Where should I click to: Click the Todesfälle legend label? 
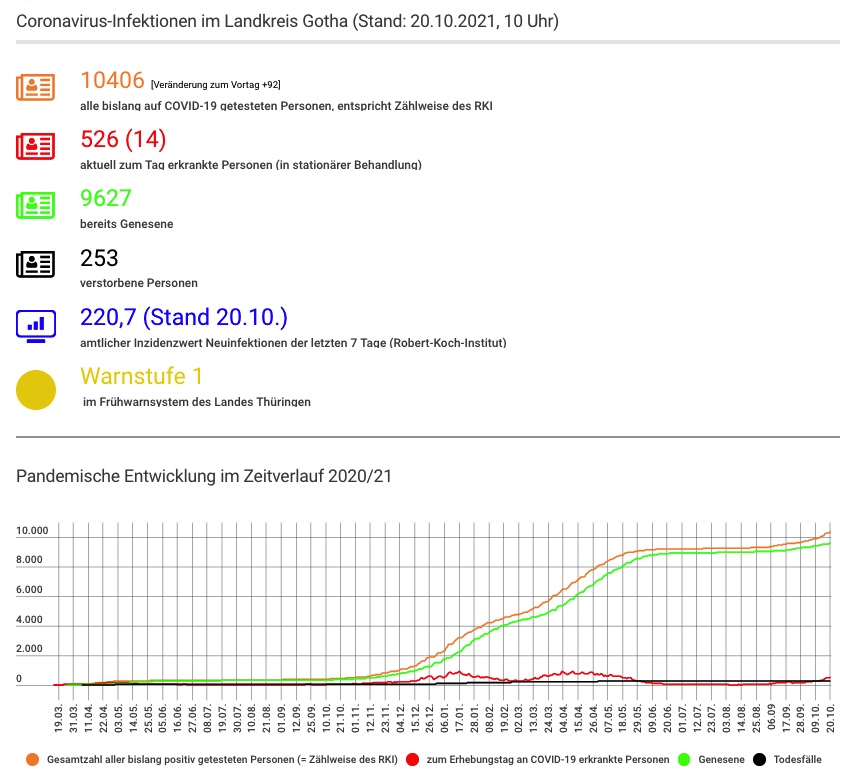797,759
